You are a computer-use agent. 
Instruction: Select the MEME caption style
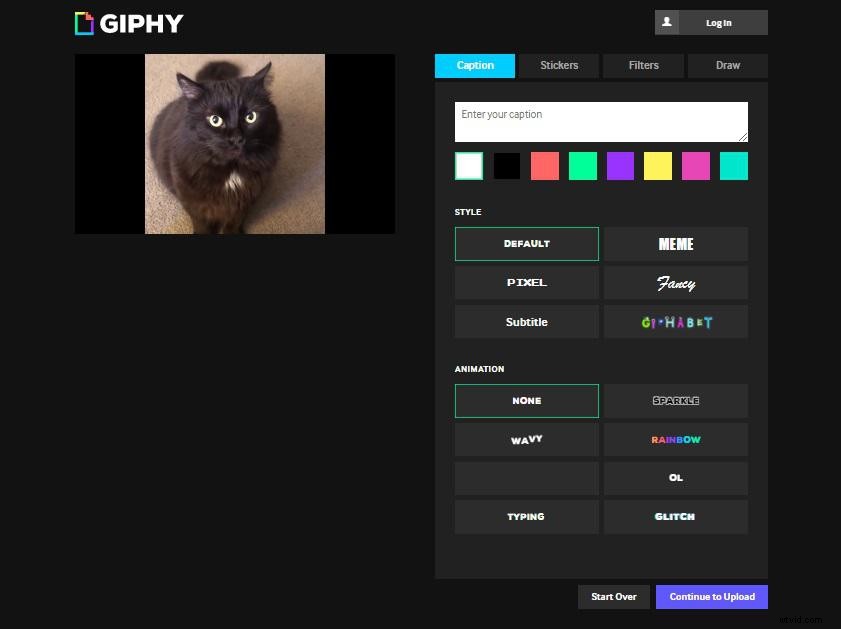tap(676, 243)
